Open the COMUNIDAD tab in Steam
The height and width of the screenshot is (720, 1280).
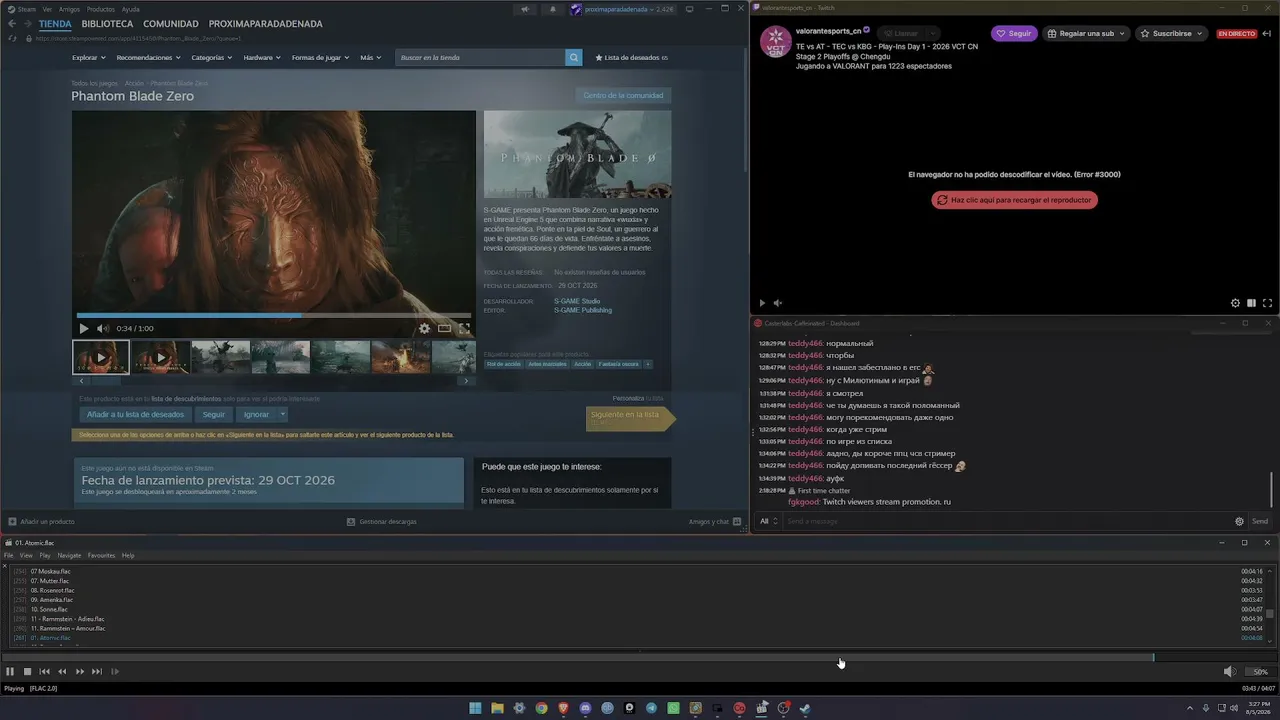point(171,24)
